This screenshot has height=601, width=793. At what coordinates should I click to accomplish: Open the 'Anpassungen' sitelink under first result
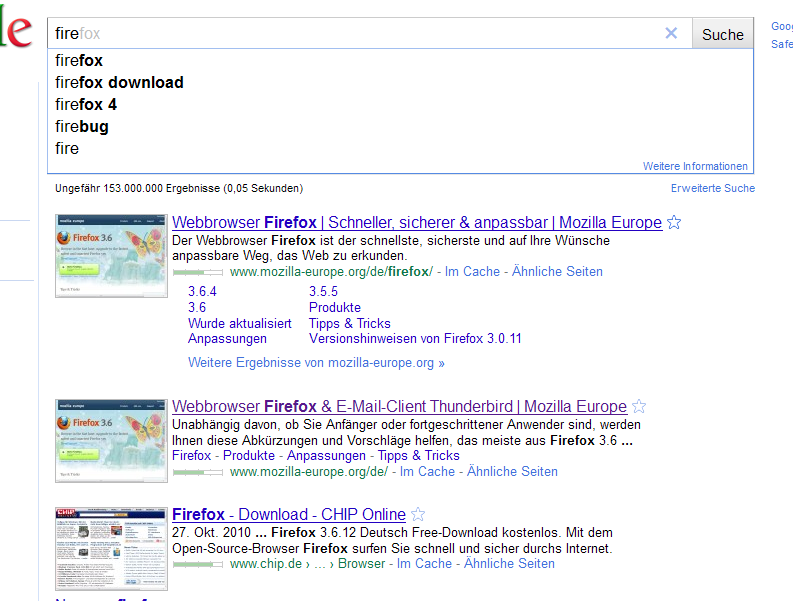click(x=227, y=339)
